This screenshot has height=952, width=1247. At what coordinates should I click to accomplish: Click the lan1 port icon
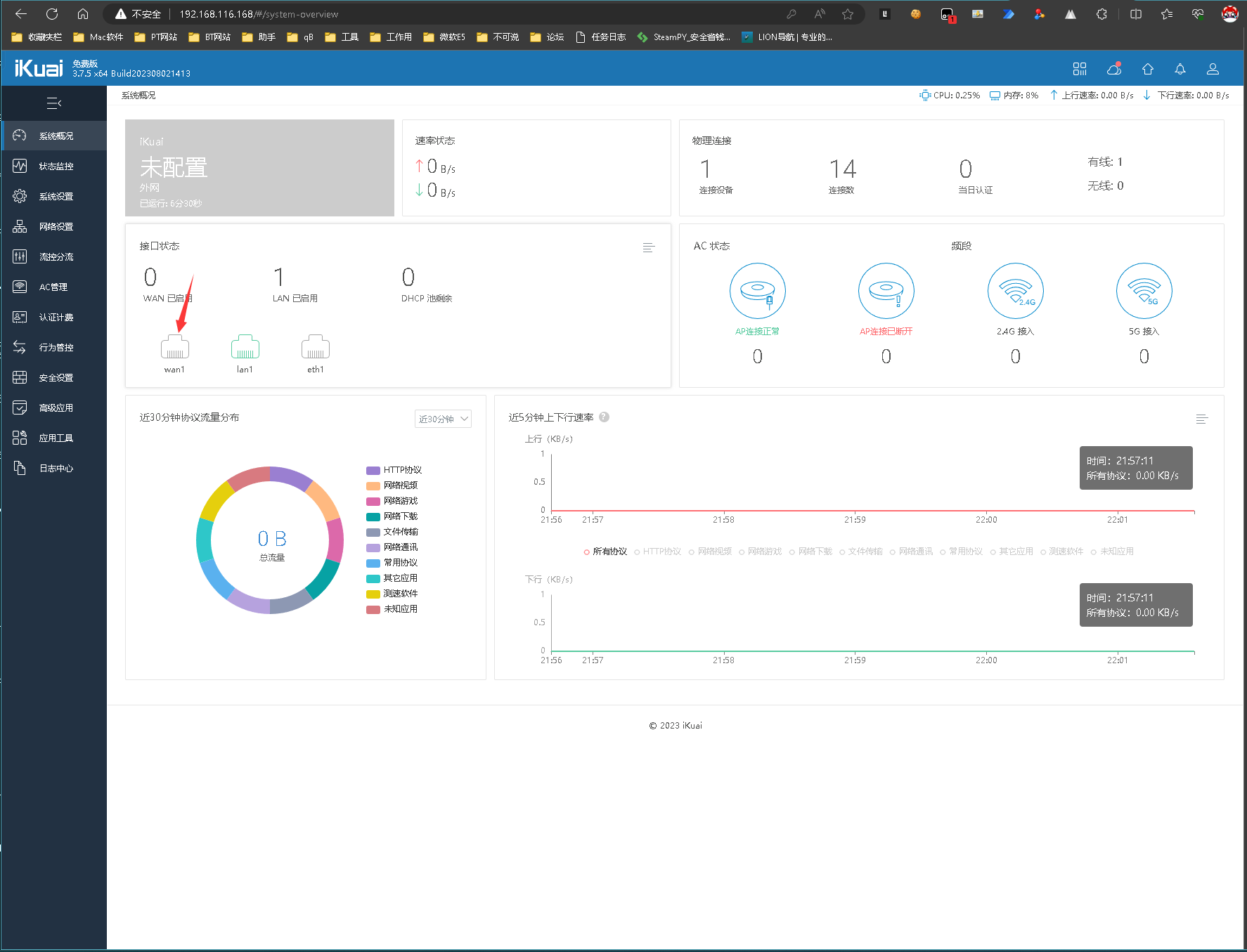[245, 347]
